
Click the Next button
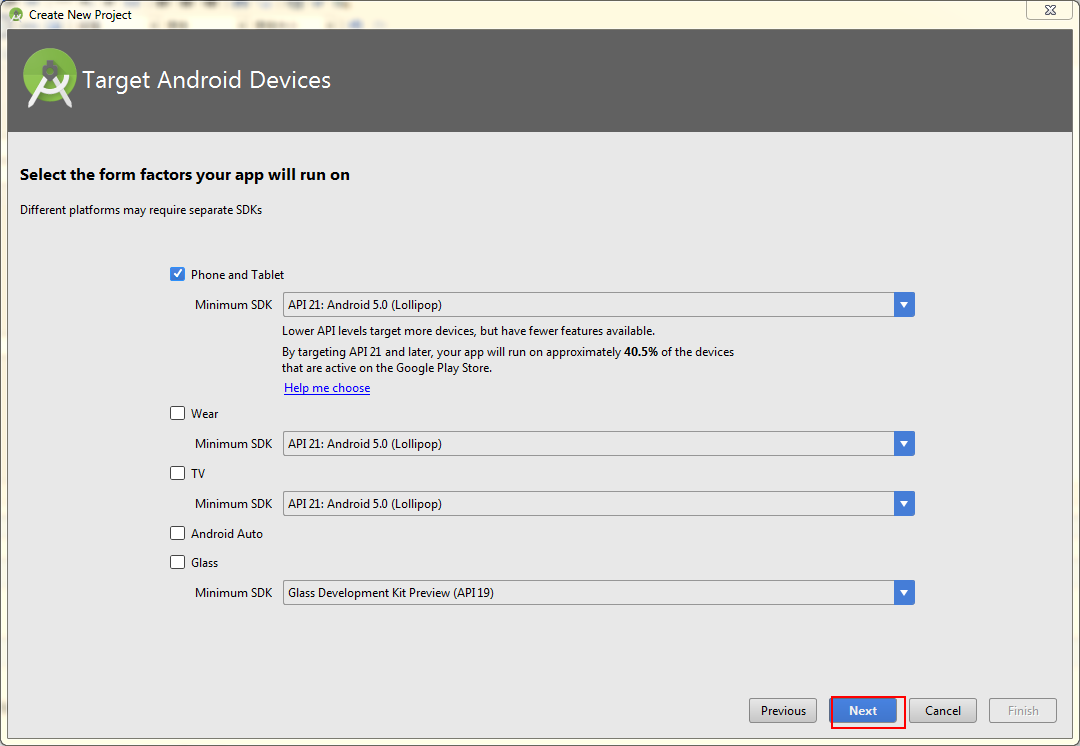pos(863,711)
